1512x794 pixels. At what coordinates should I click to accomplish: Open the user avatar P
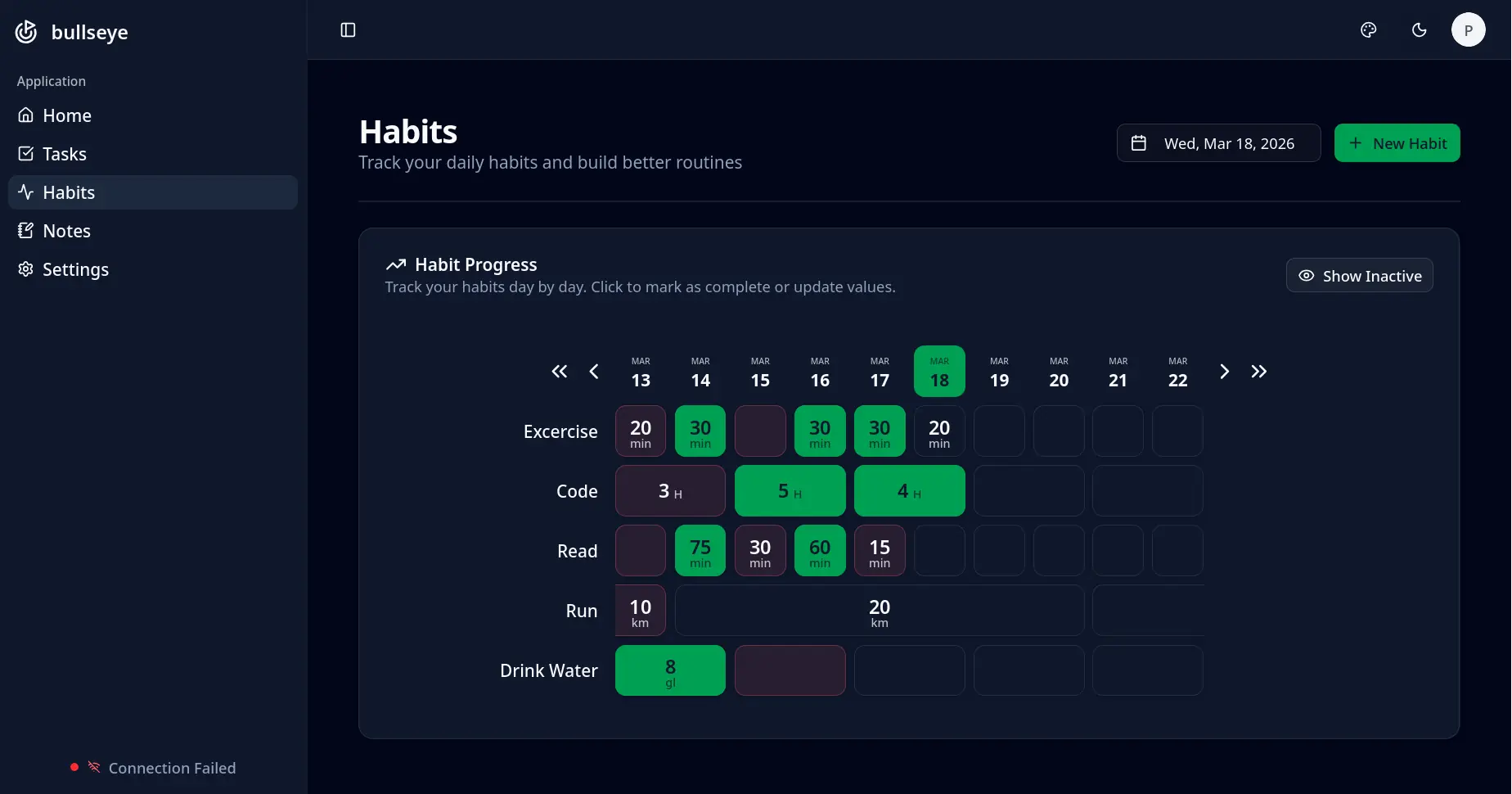[1469, 30]
